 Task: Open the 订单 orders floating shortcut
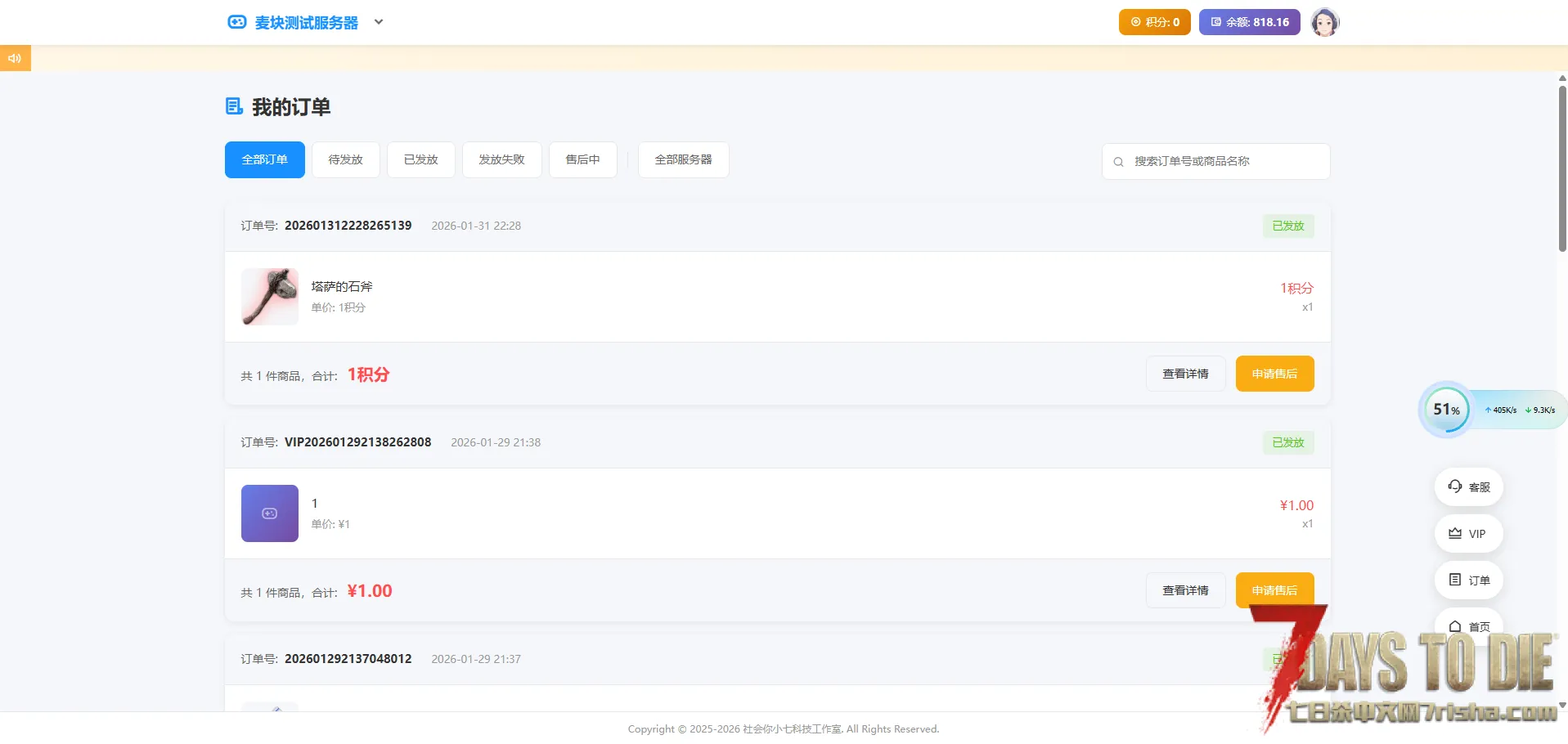[1468, 580]
